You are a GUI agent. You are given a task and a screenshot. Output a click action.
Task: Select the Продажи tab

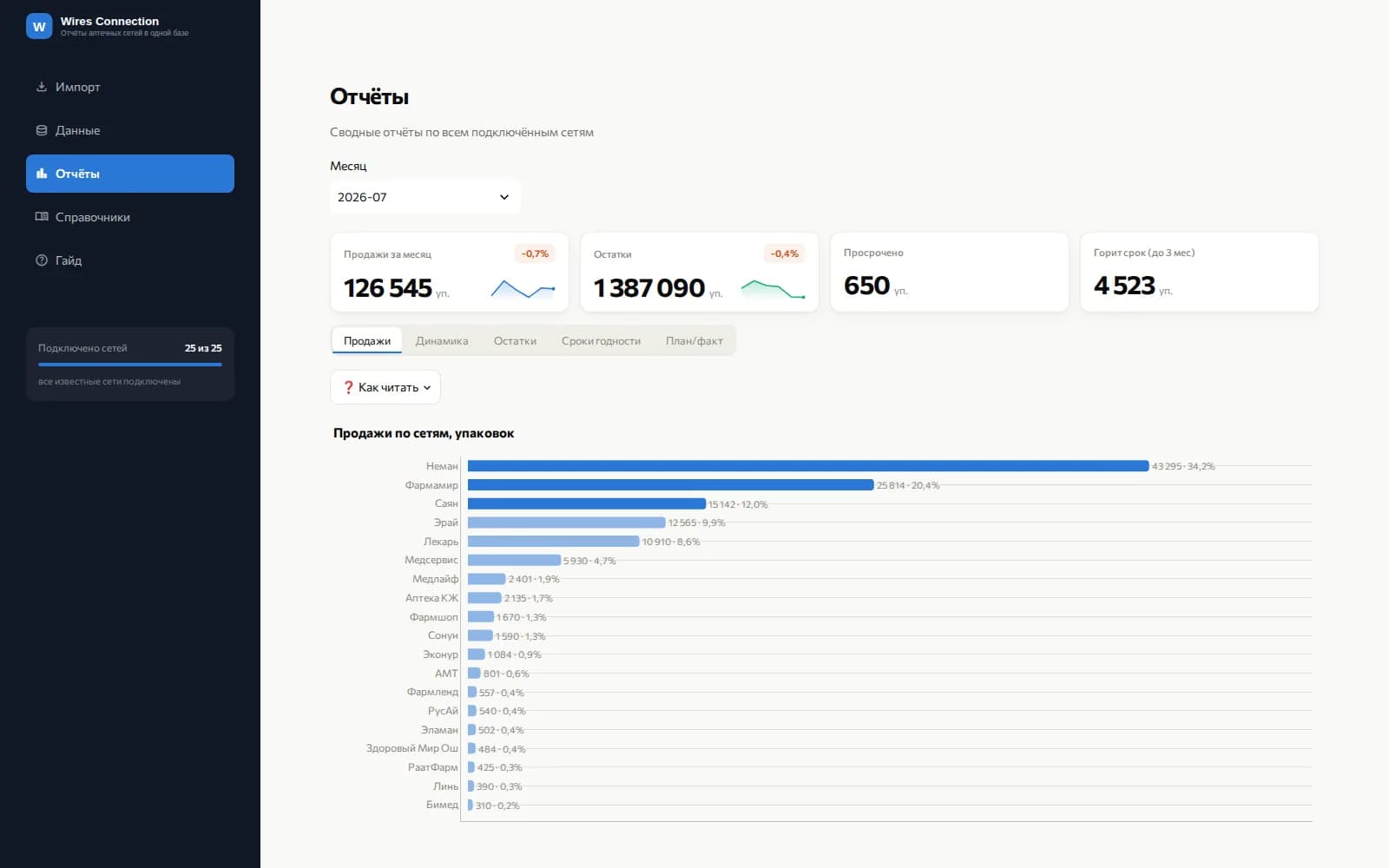pyautogui.click(x=367, y=340)
